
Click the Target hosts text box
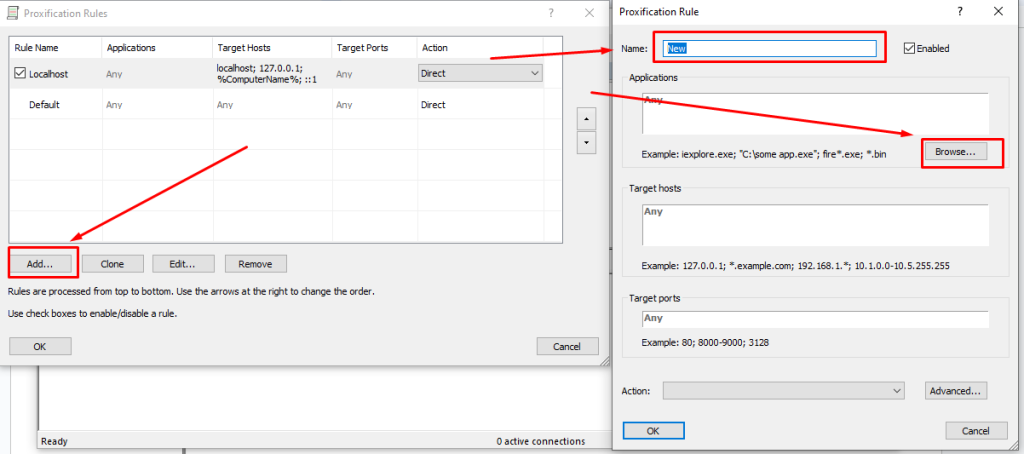(x=815, y=225)
